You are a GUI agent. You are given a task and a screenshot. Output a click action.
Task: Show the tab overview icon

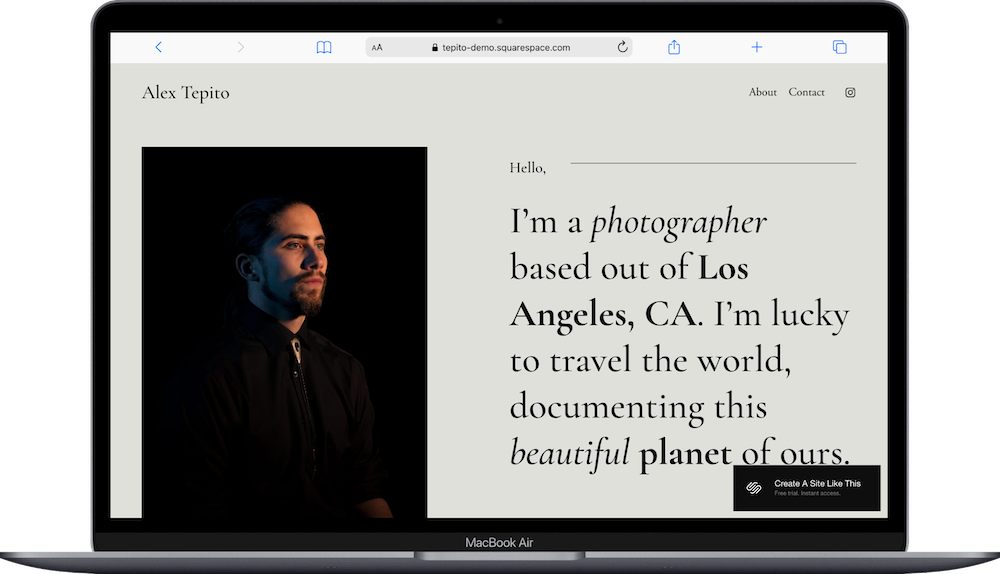point(839,47)
